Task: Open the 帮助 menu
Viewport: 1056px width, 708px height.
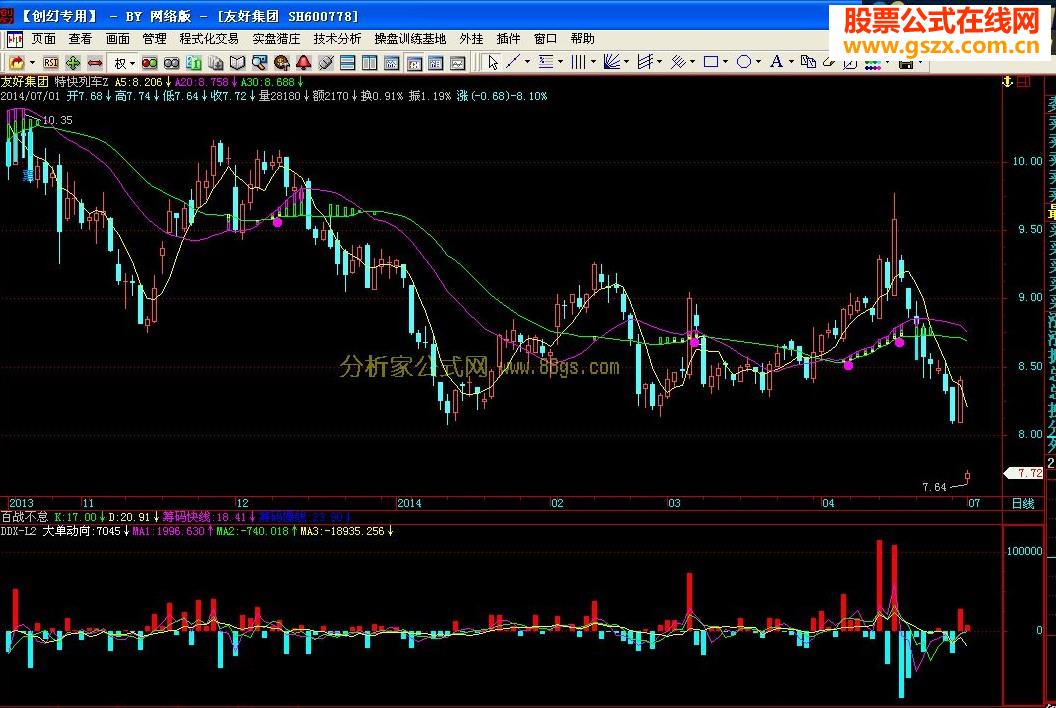Action: [x=582, y=39]
